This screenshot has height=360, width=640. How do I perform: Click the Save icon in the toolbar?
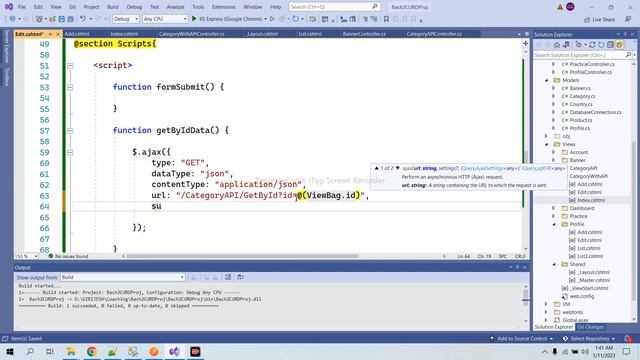pos(61,19)
